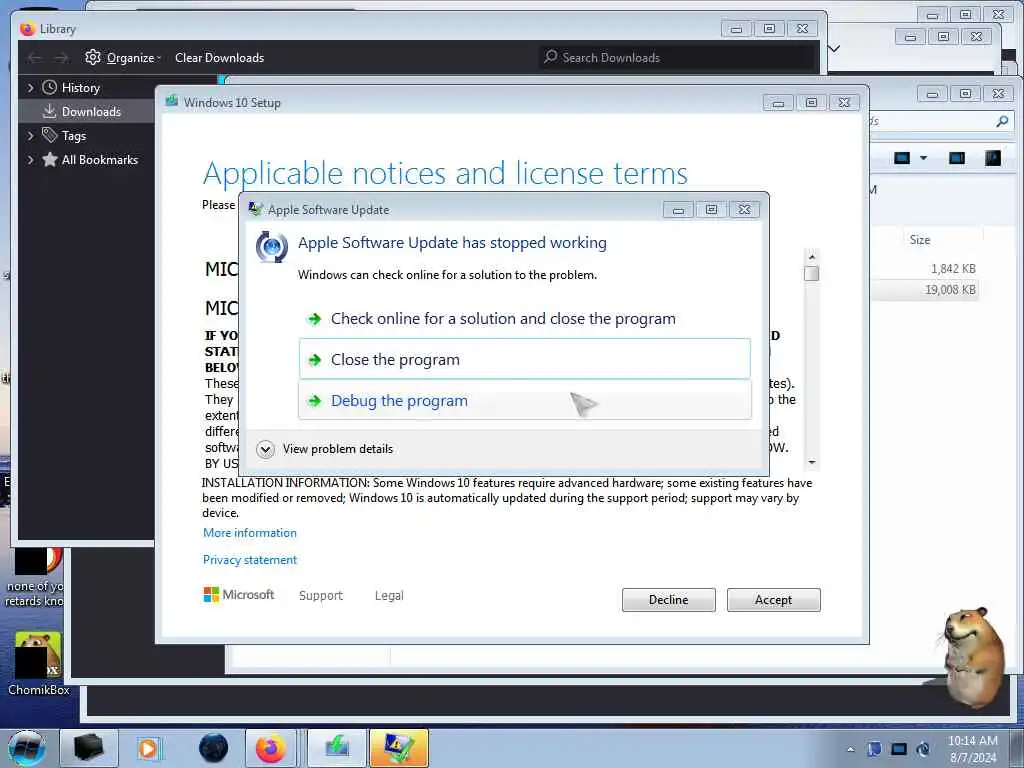Select the 19,008 KB file row
Viewport: 1024px width, 768px height.
[x=924, y=289]
